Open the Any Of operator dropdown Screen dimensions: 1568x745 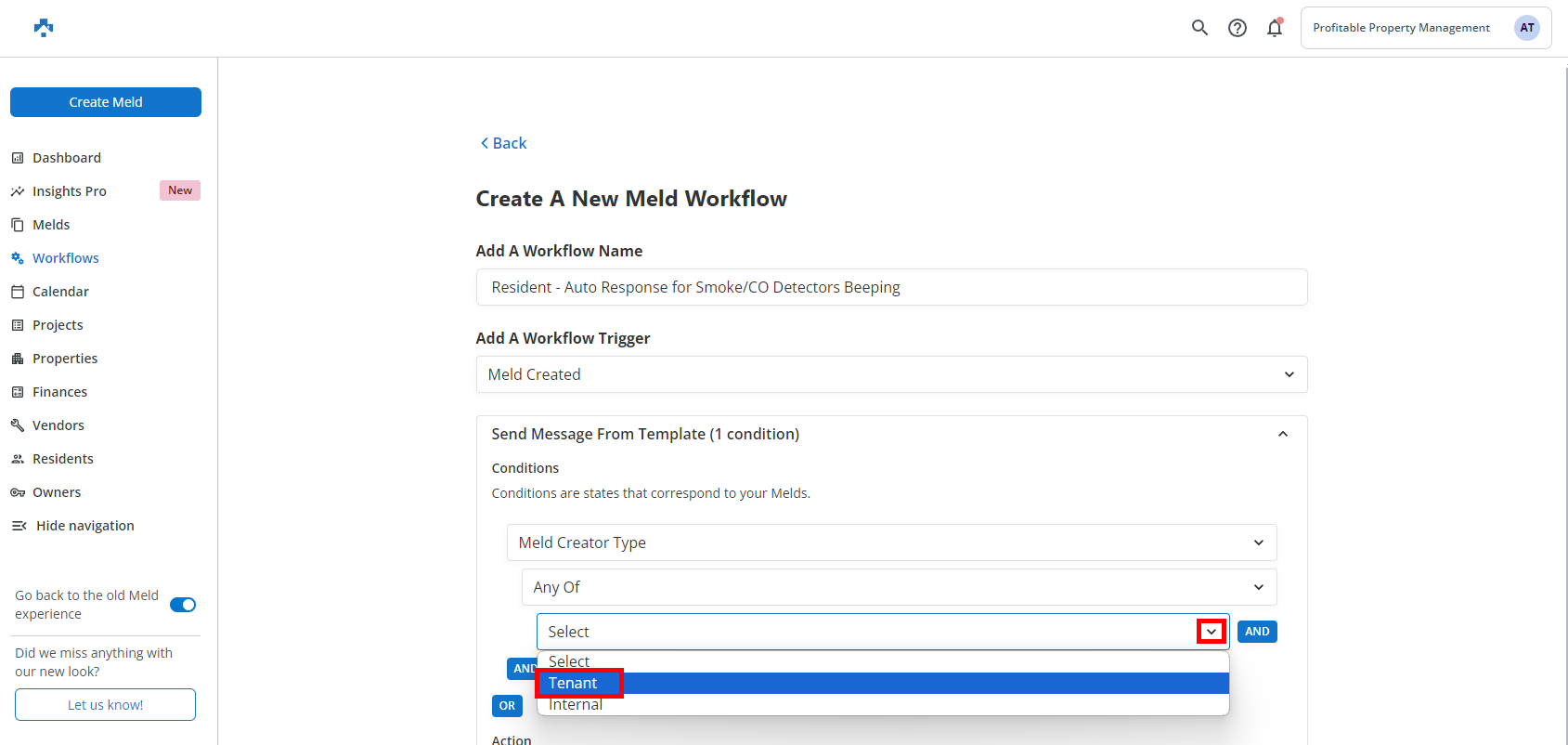coord(899,587)
